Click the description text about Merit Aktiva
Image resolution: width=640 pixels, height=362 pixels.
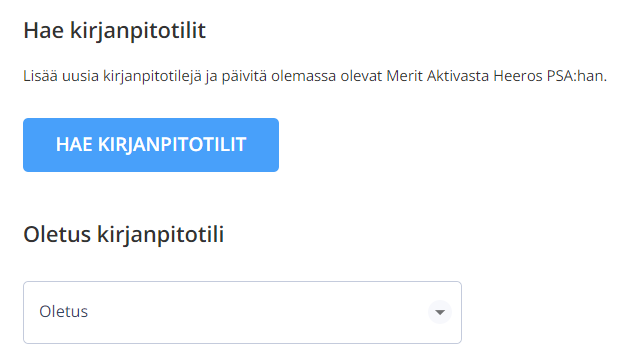(x=315, y=76)
